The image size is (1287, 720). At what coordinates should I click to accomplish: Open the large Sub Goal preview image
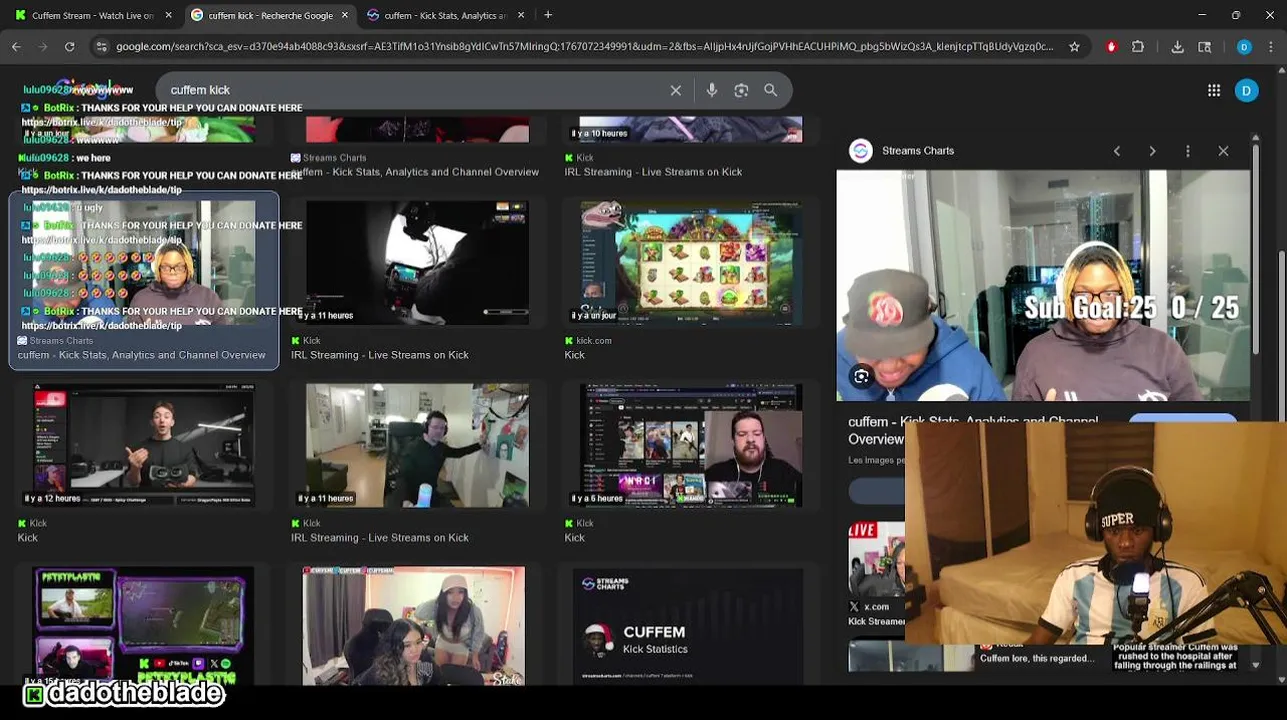click(1043, 285)
